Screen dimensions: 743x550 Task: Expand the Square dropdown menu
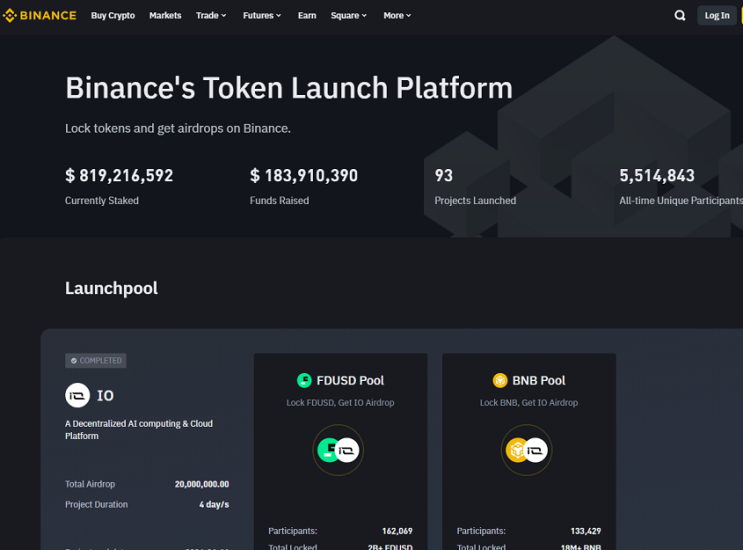point(349,16)
